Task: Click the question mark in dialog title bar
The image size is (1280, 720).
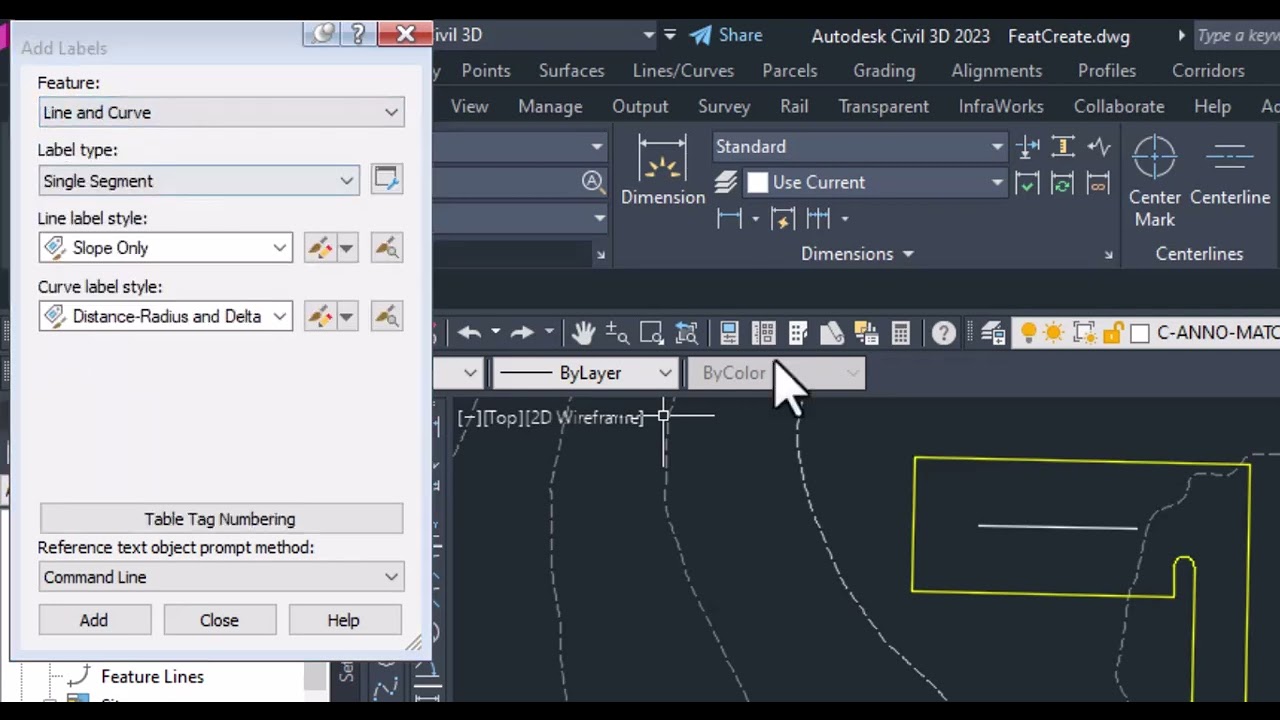Action: [x=357, y=35]
